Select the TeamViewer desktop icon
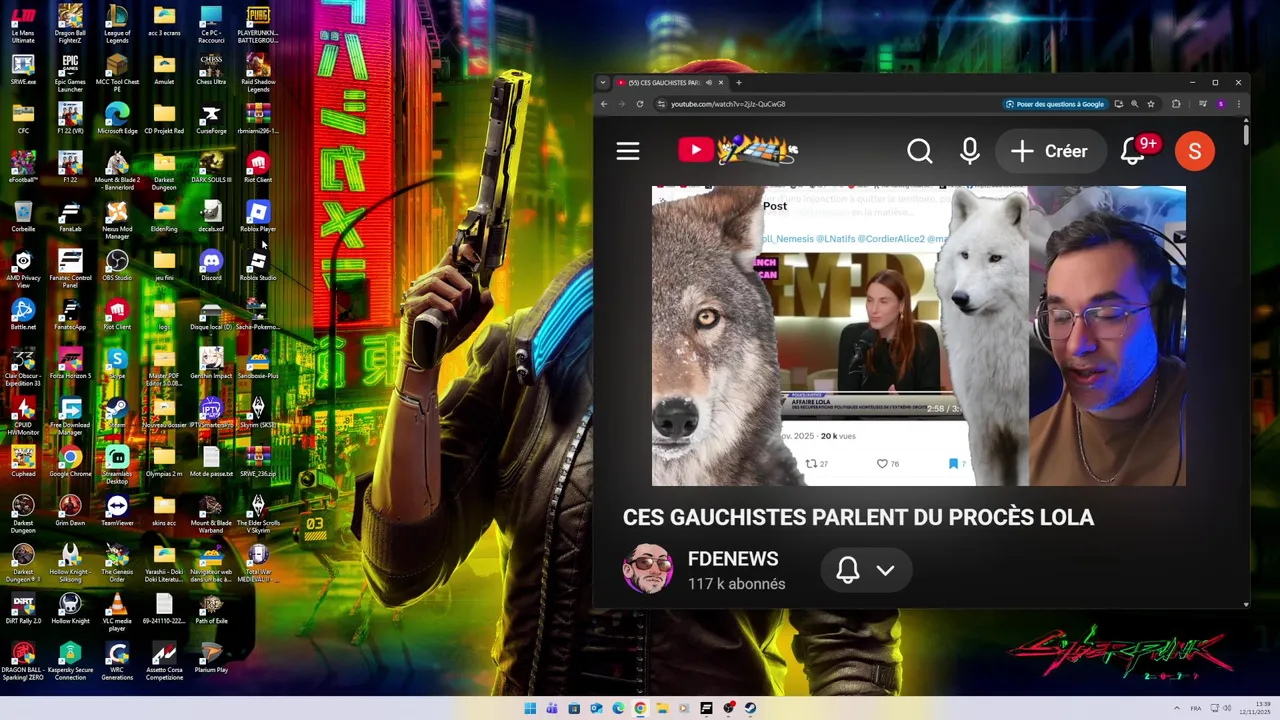Viewport: 1280px width, 720px height. click(117, 511)
